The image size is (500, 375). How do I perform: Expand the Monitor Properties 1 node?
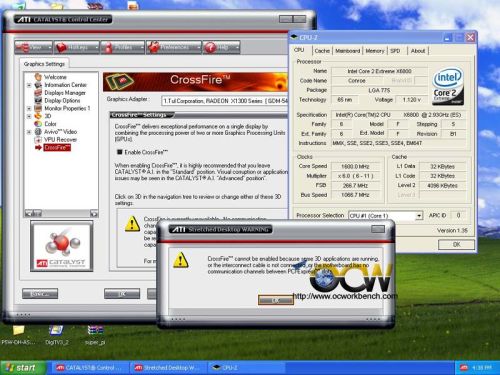pos(29,109)
